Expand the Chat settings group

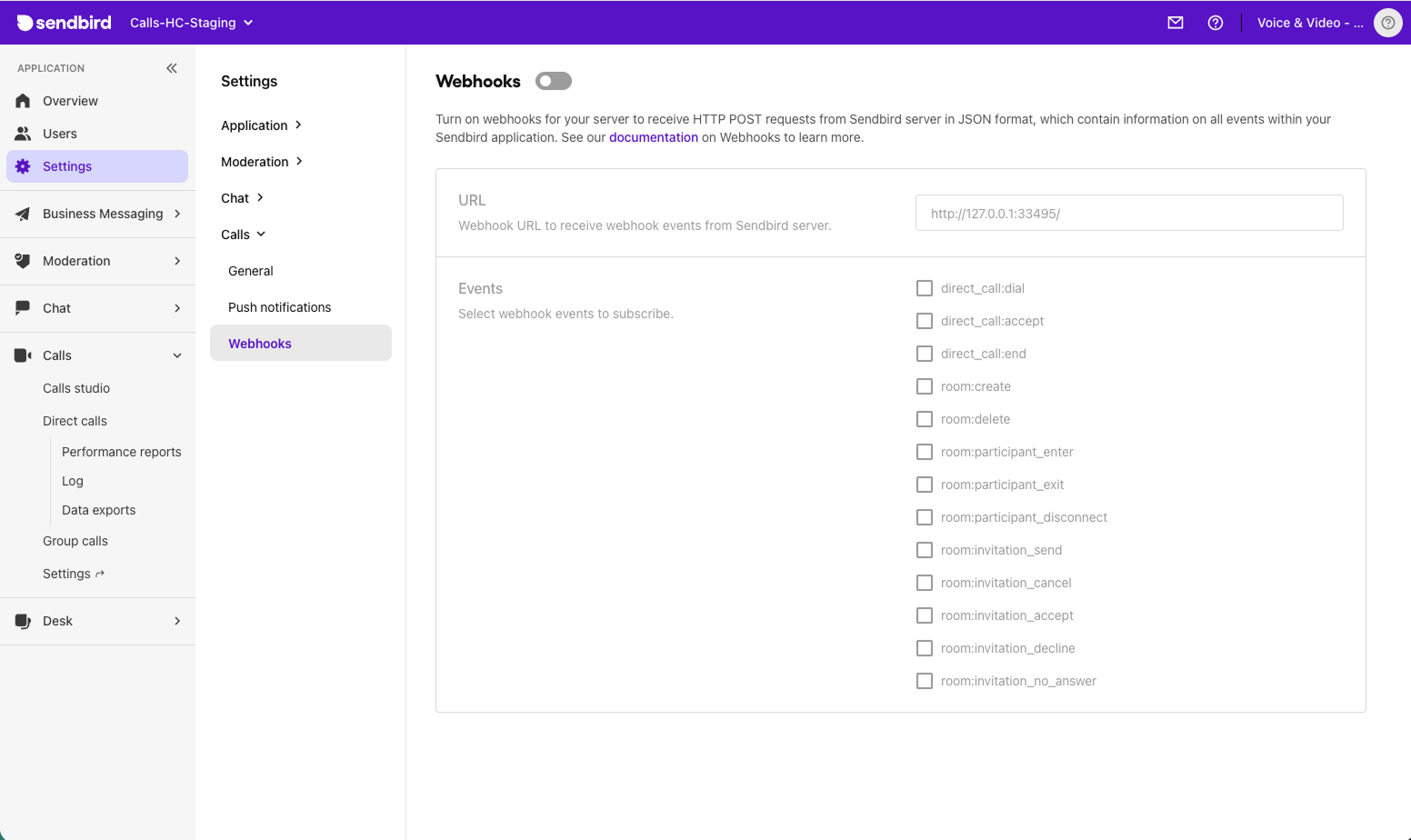[243, 198]
